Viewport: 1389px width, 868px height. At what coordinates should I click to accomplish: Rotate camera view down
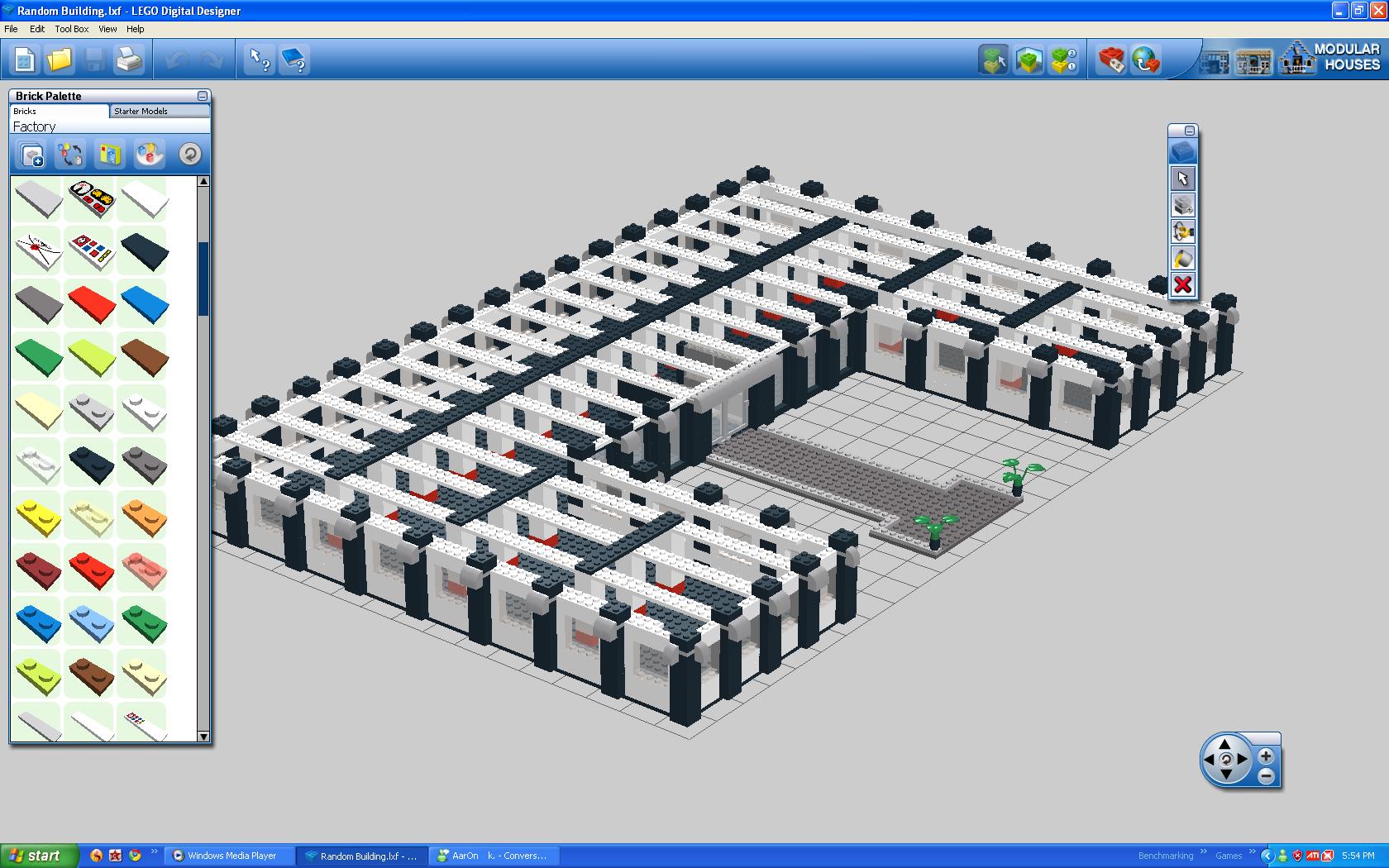(1225, 775)
